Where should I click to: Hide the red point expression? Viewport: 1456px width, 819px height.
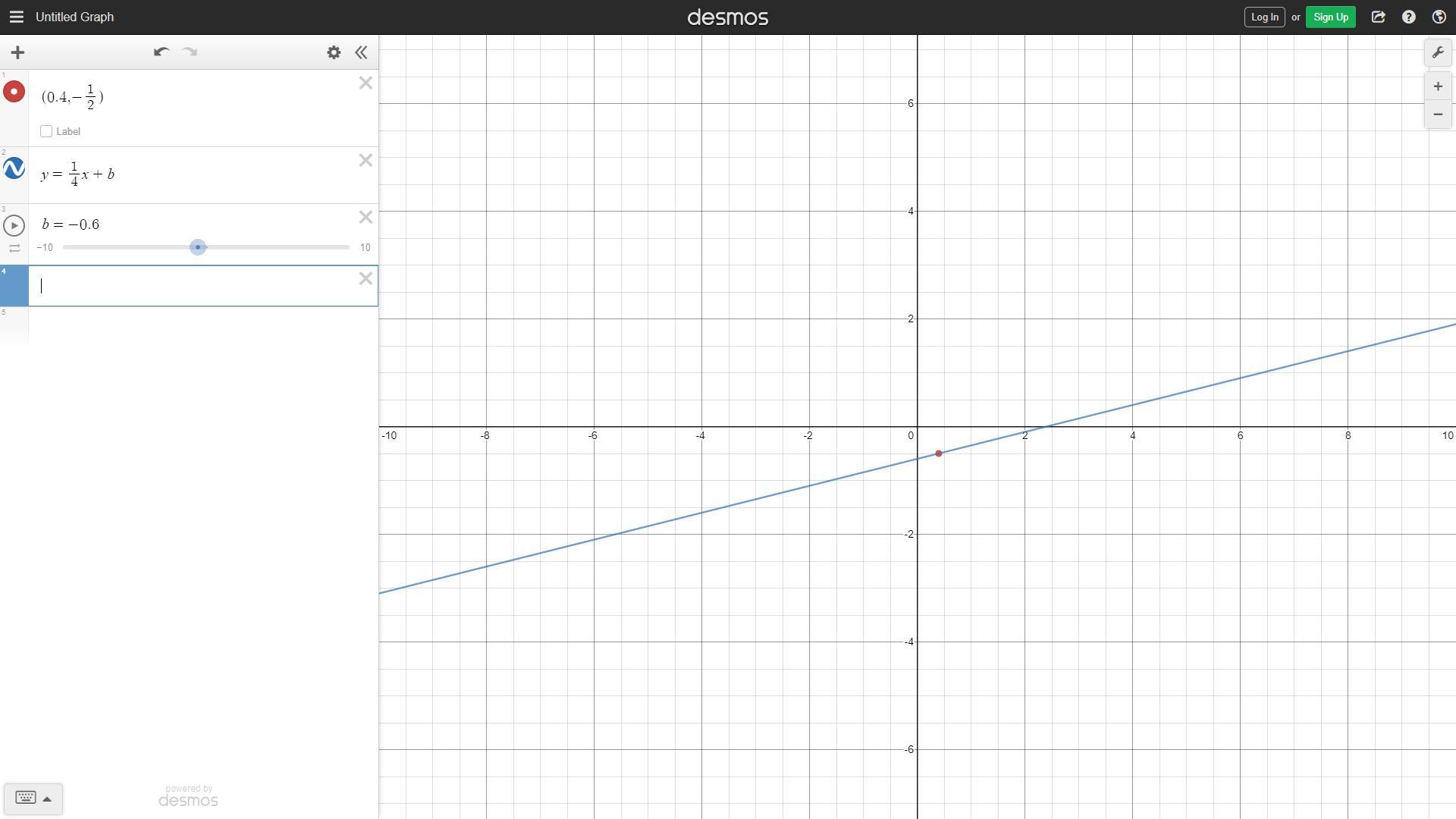click(x=14, y=92)
